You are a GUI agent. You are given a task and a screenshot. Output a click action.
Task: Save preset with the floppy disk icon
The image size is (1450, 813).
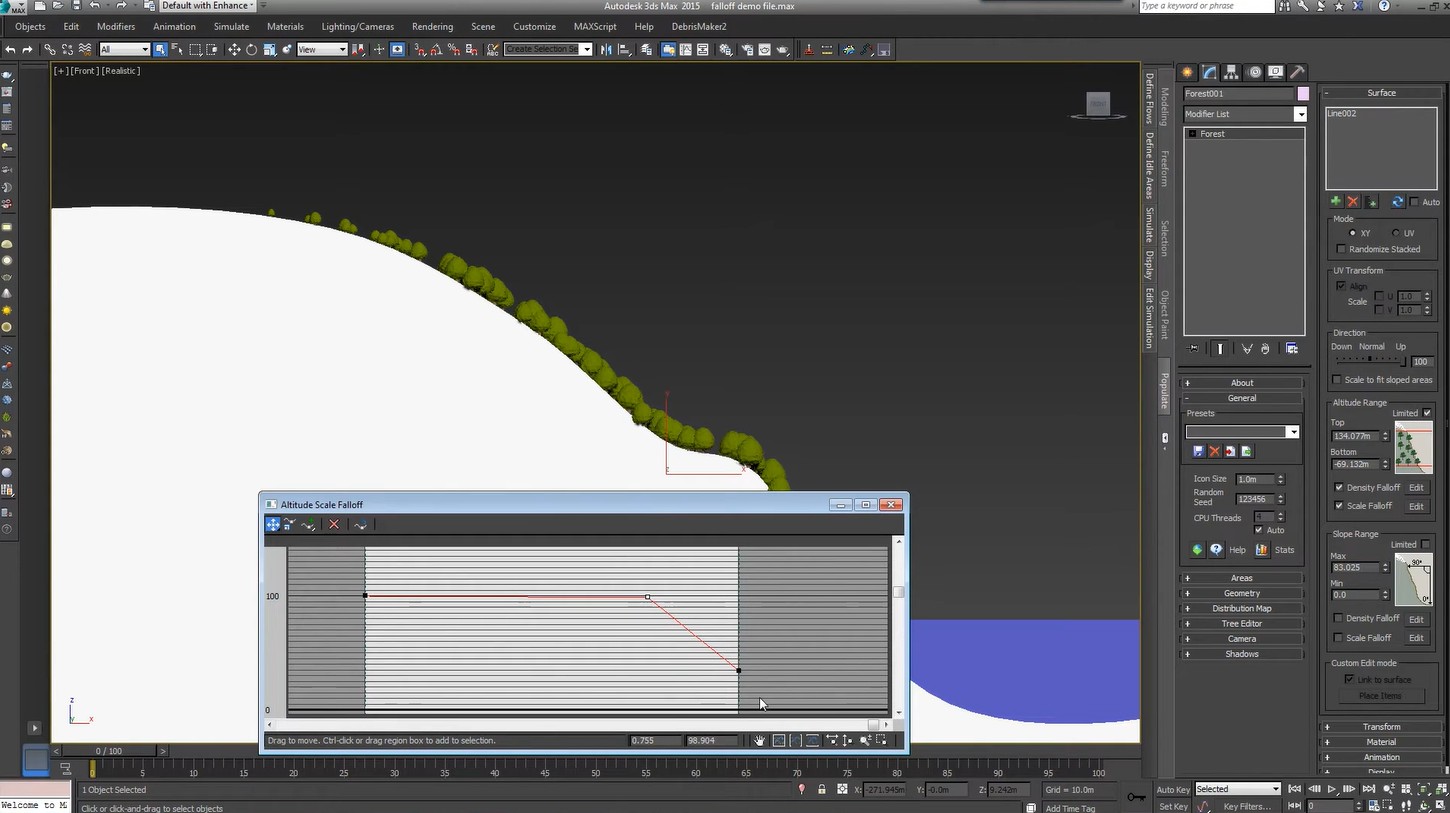click(1198, 452)
